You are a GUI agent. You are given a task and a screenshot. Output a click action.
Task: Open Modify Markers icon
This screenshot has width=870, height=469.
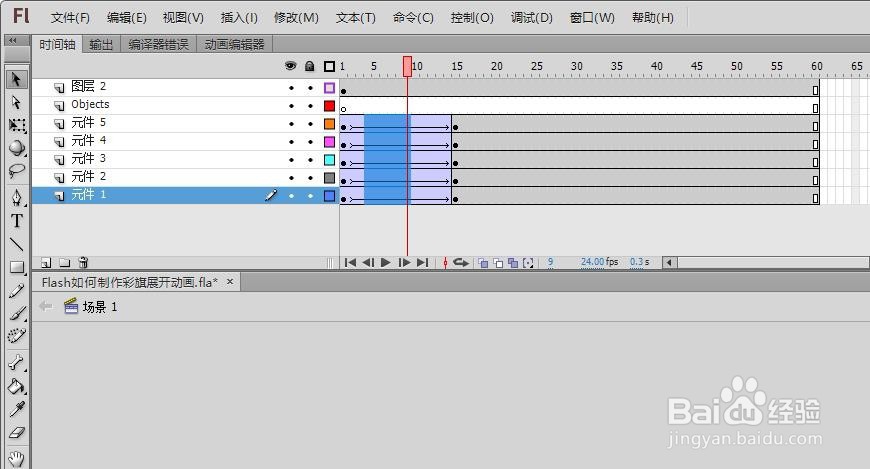coord(528,263)
